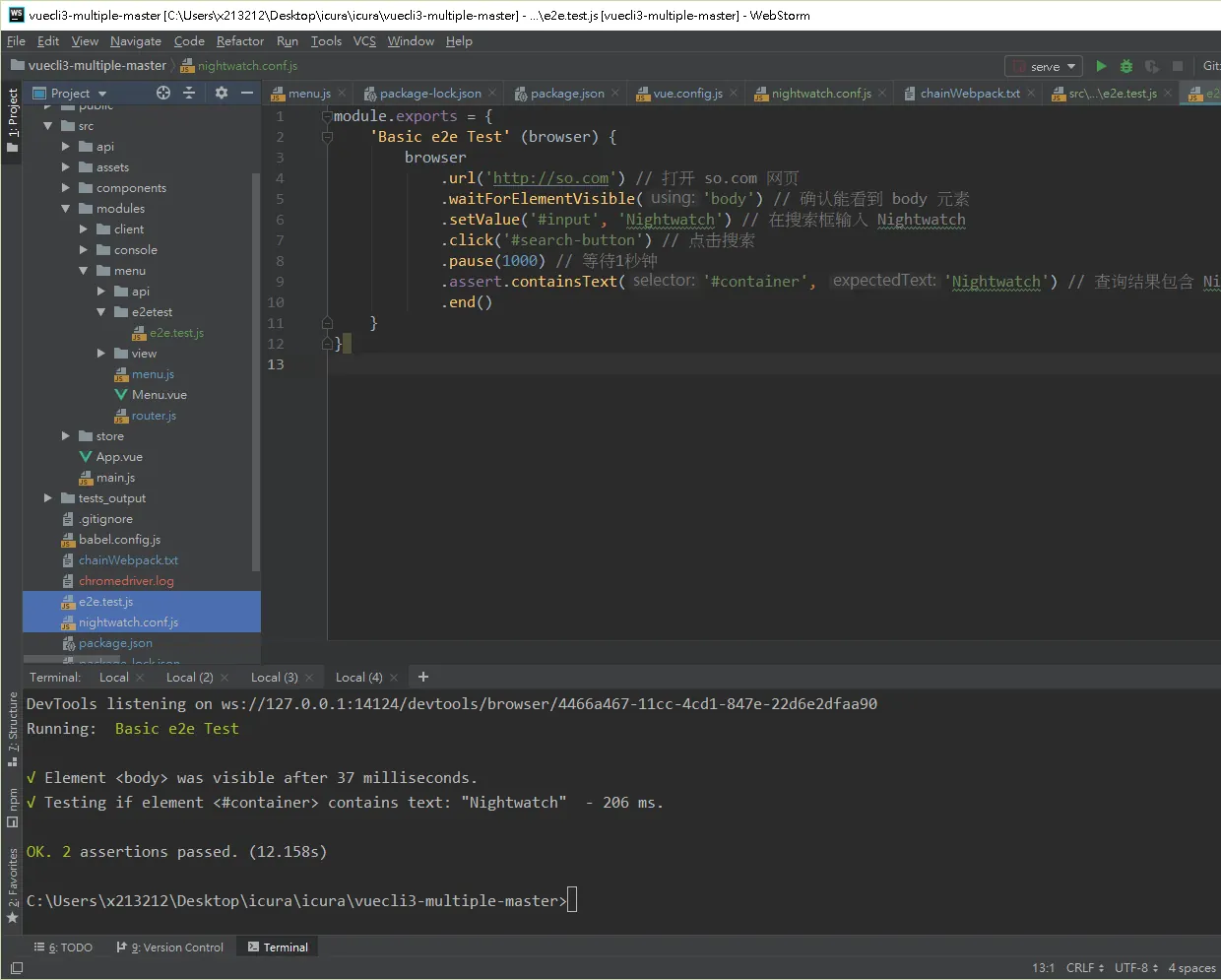
Task: Add a new terminal tab with the plus icon
Action: (x=423, y=677)
